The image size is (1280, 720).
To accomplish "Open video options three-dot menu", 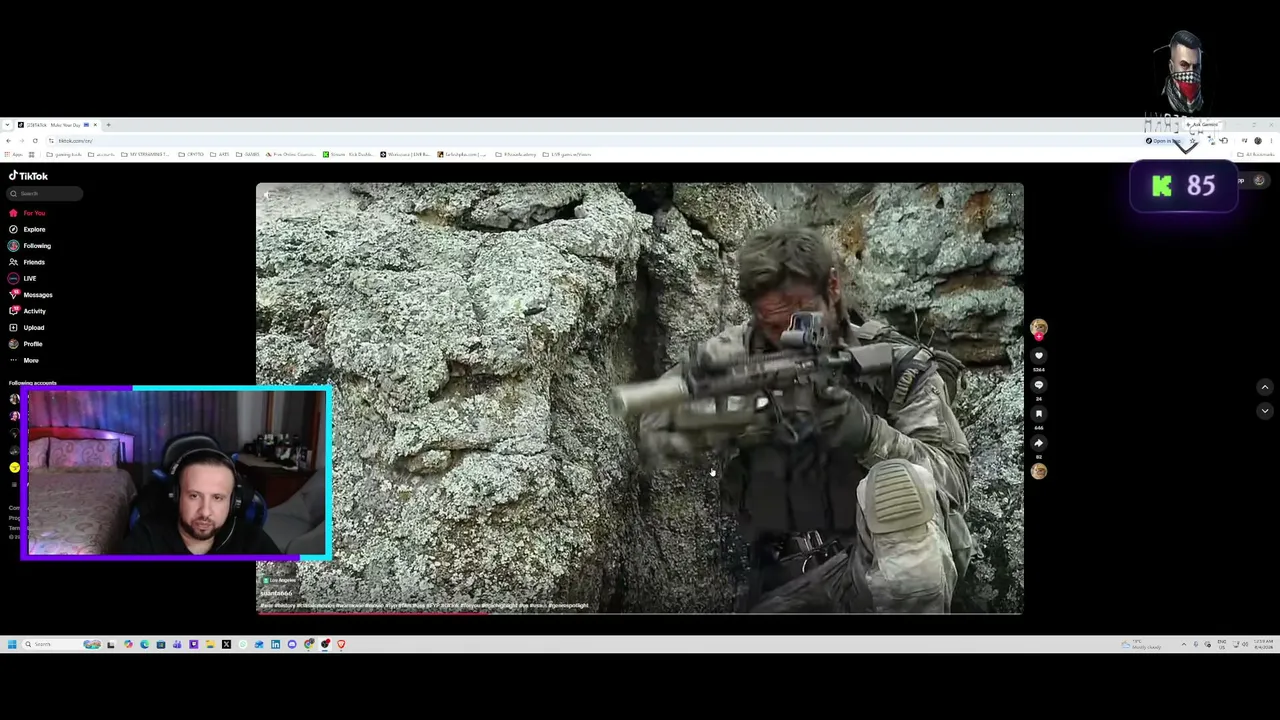I will point(1010,194).
